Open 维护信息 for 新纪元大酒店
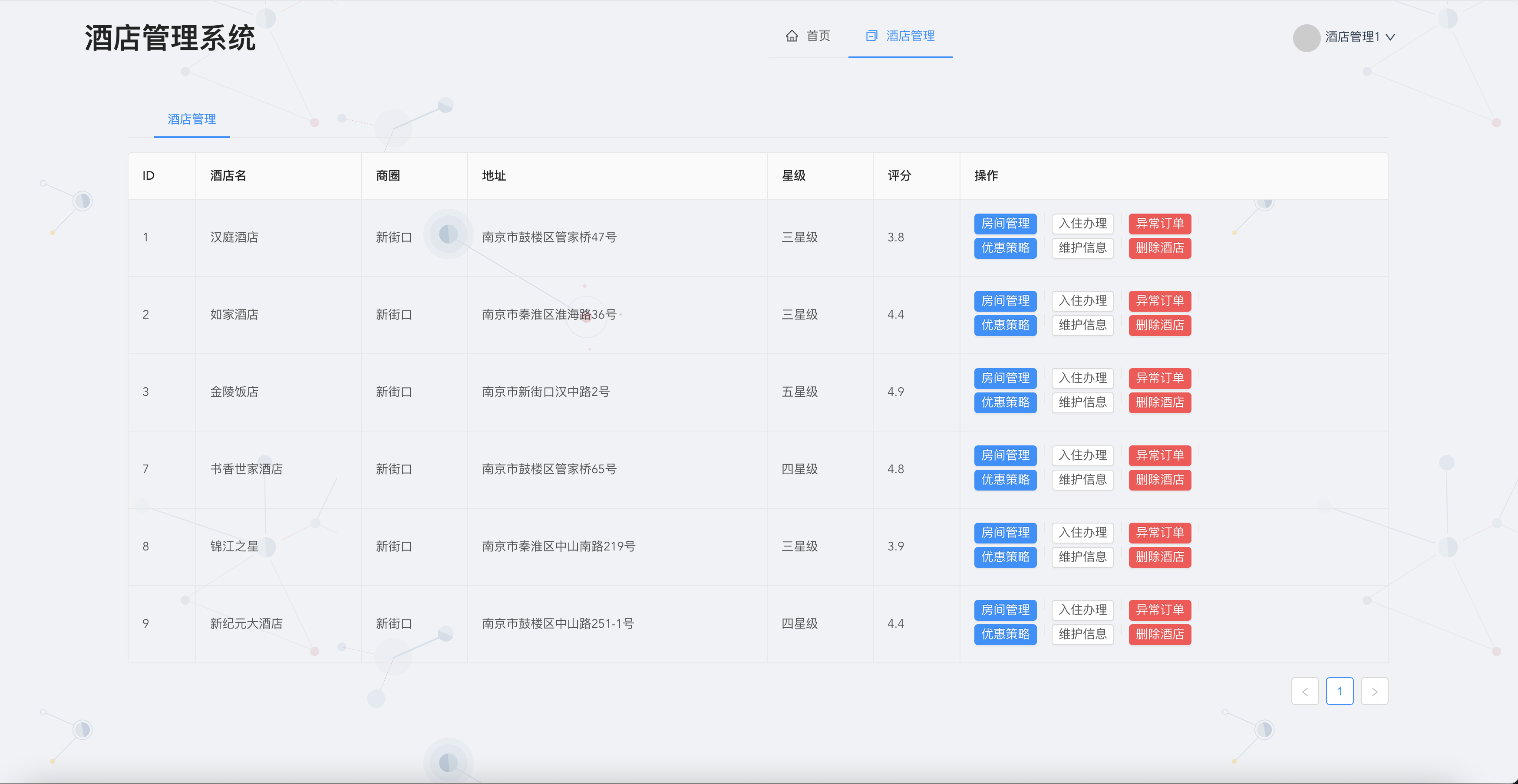Image resolution: width=1518 pixels, height=784 pixels. point(1082,634)
